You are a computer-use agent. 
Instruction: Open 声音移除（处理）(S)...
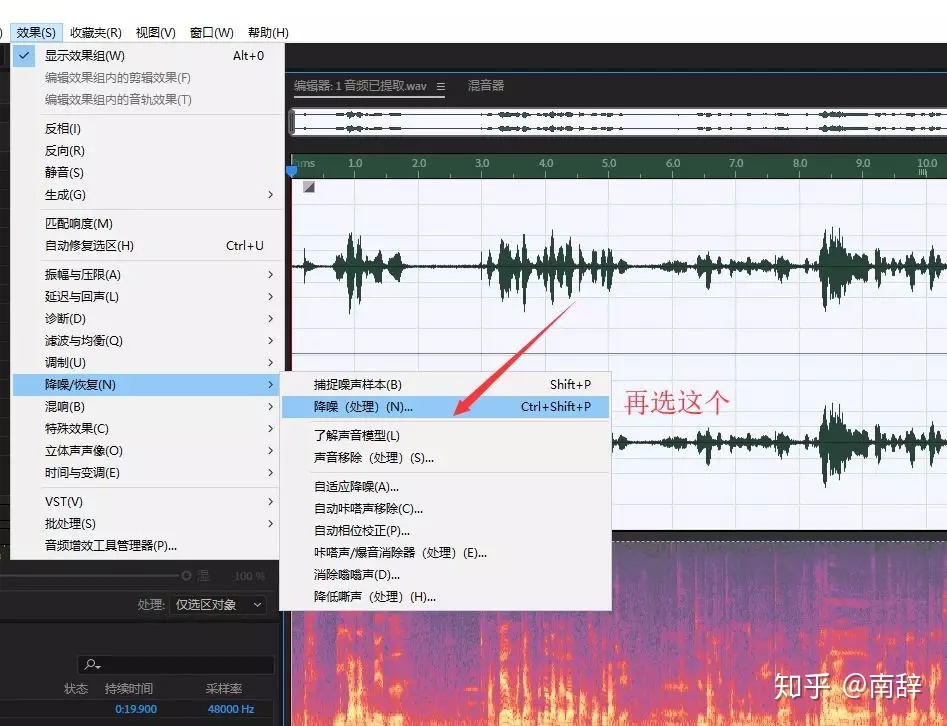click(x=446, y=458)
